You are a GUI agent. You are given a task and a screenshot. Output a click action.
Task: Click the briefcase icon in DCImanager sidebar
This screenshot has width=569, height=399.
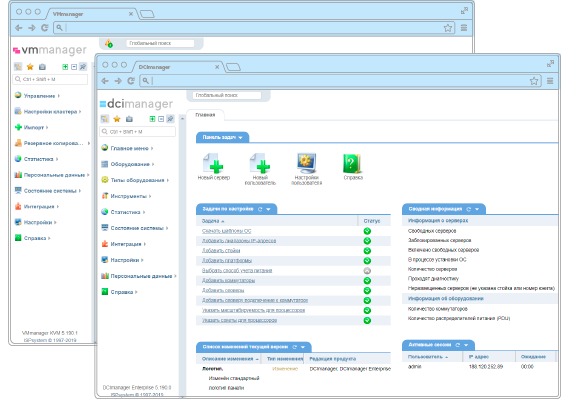tap(129, 119)
